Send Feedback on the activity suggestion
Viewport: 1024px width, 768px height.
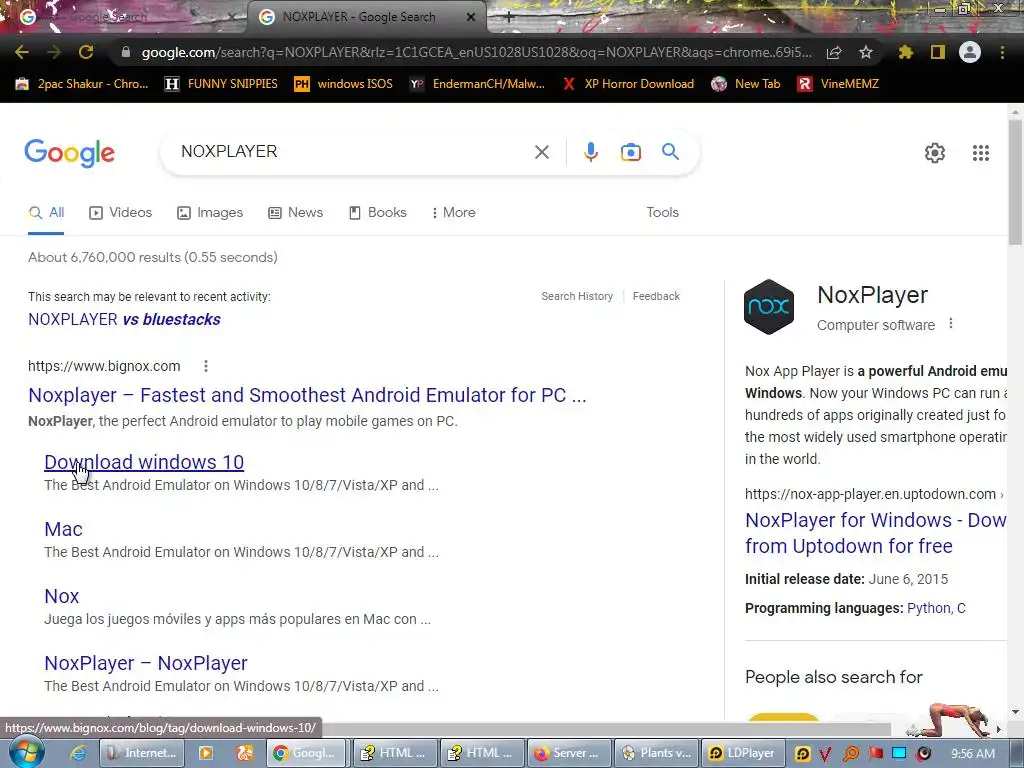click(x=656, y=296)
